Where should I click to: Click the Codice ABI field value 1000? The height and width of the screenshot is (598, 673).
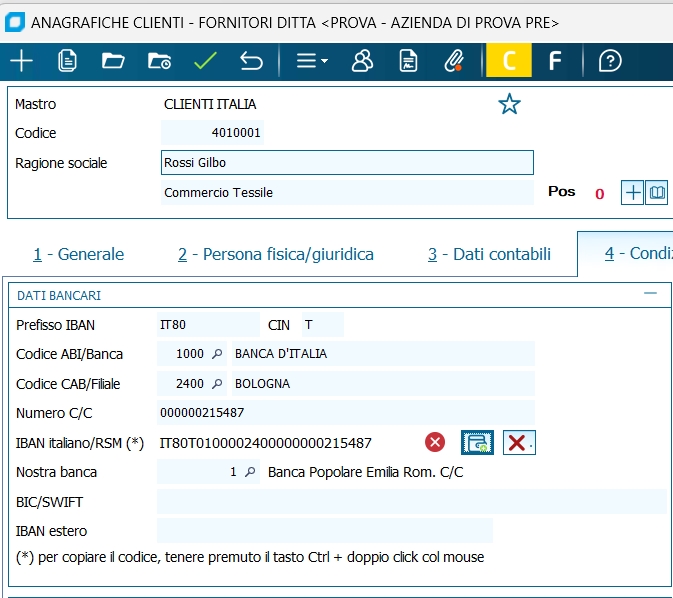[x=190, y=353]
